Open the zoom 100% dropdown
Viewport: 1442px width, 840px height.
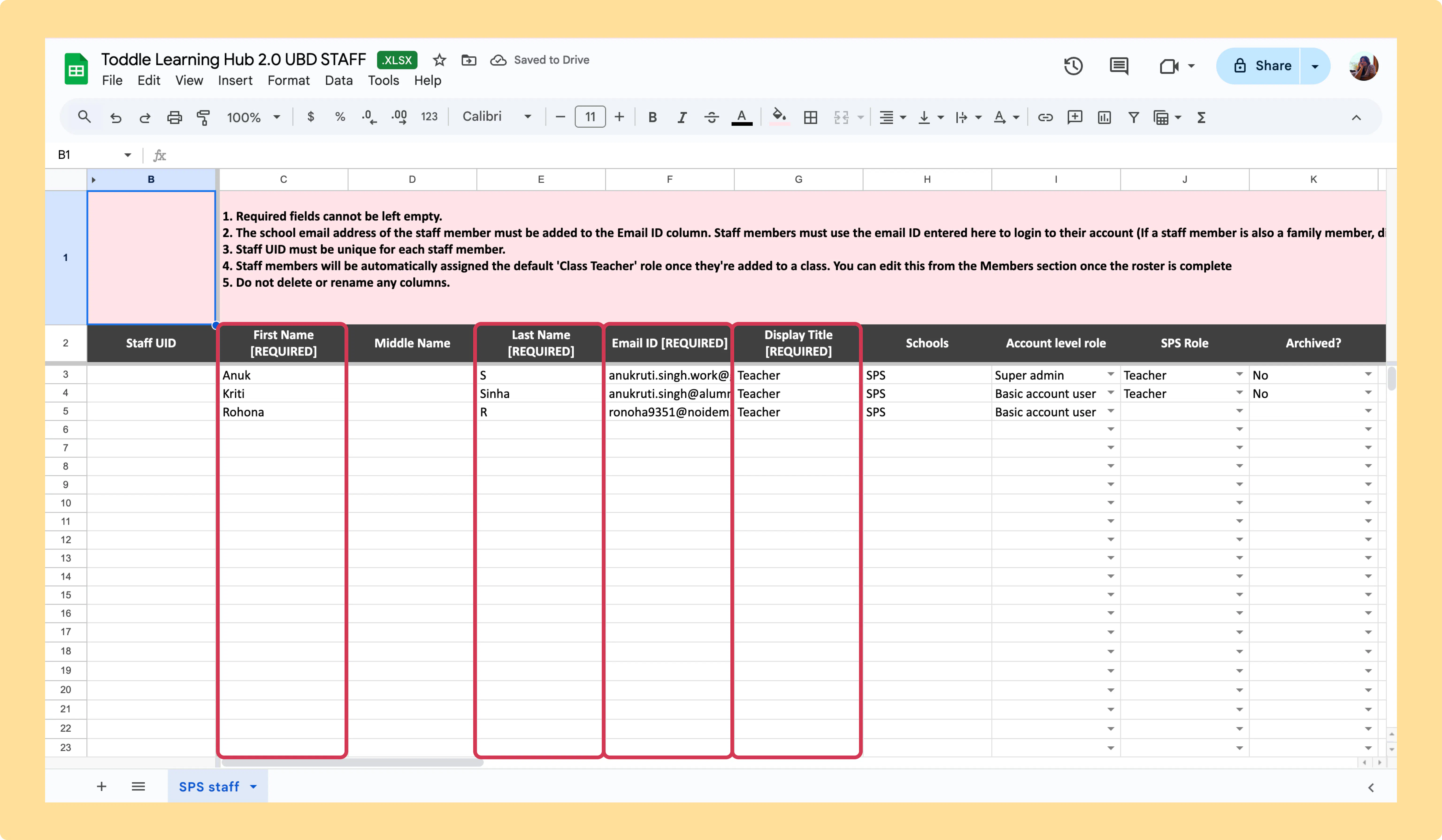(x=253, y=117)
